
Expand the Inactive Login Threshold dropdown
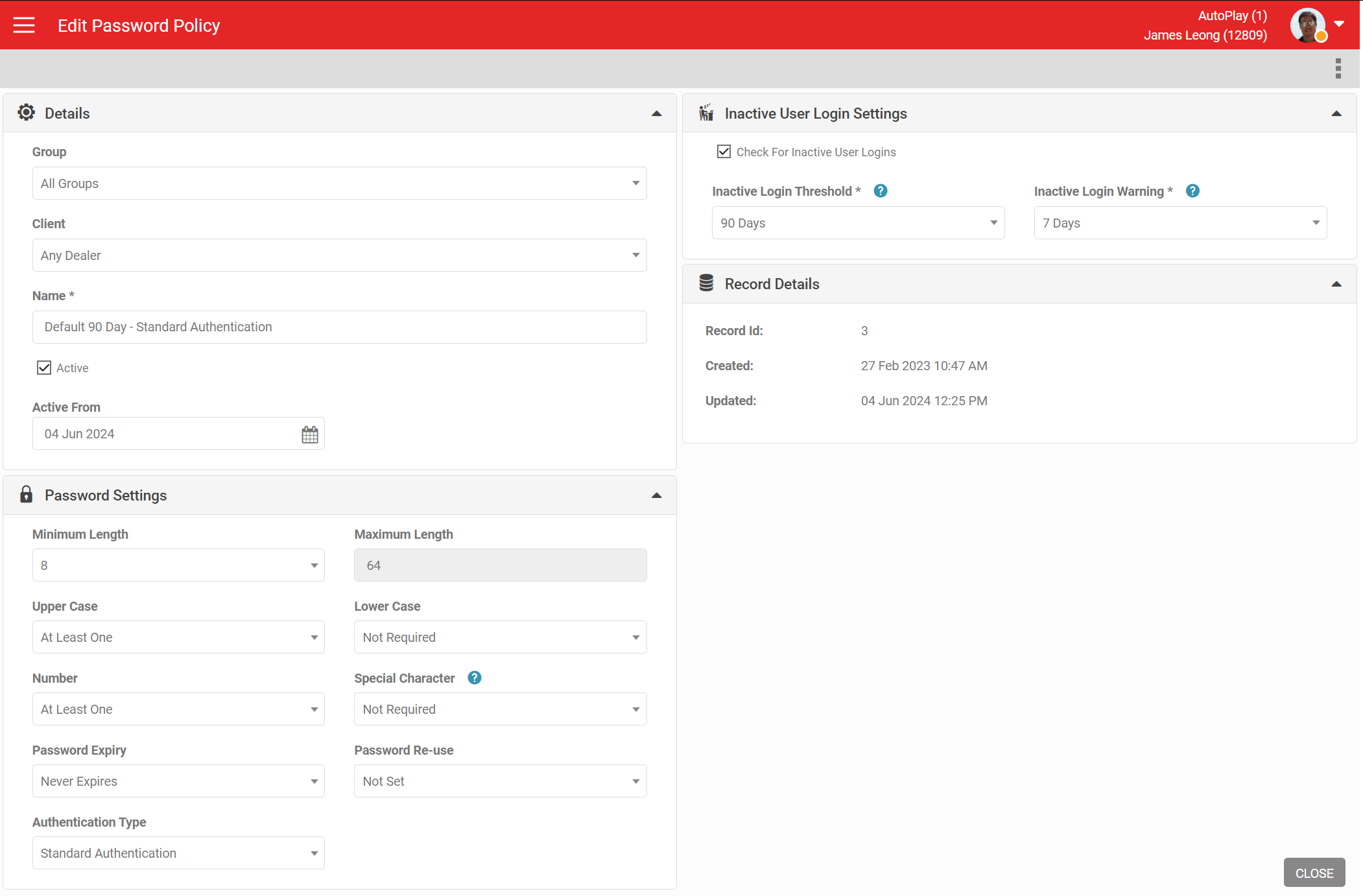coord(858,223)
